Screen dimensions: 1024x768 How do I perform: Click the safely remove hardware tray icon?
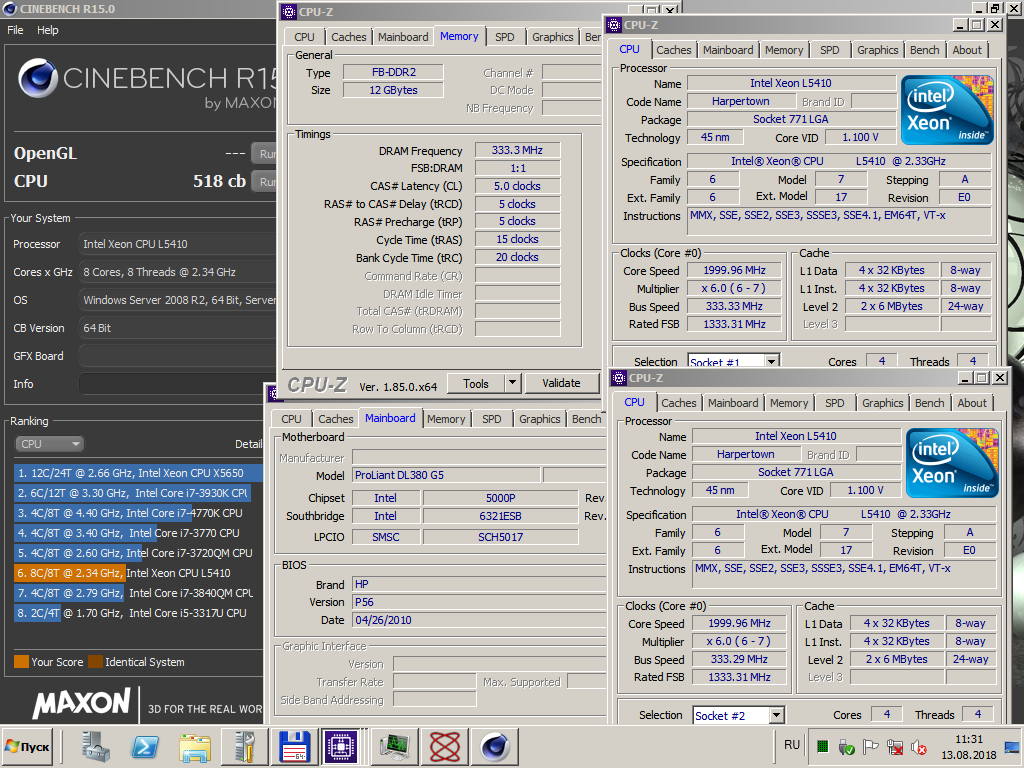pos(846,746)
